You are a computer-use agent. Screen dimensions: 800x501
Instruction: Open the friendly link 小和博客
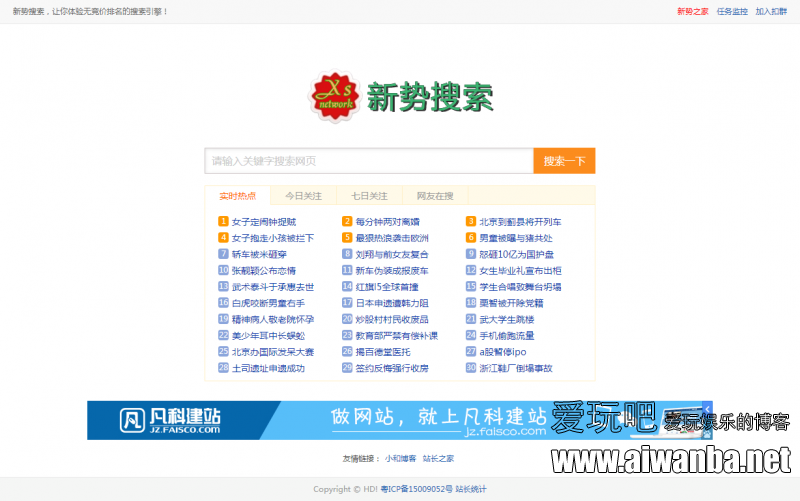(x=401, y=459)
